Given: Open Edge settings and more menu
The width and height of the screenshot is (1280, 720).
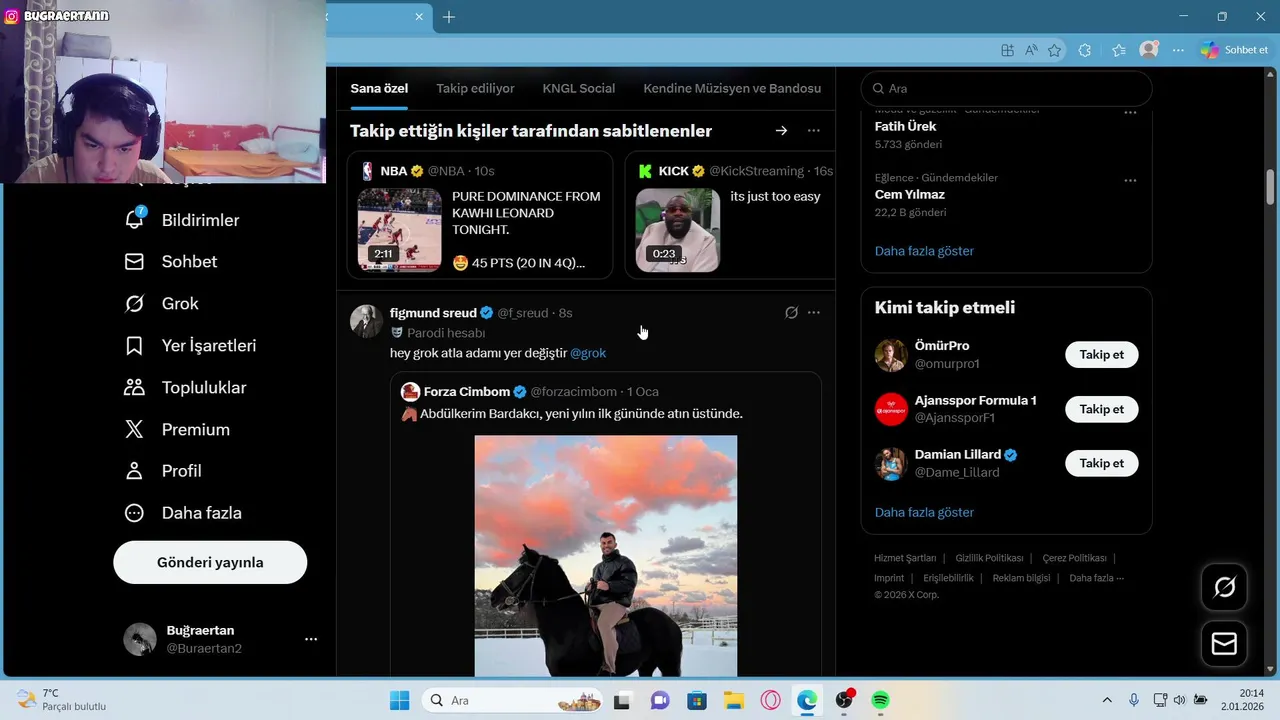Looking at the screenshot, I should [x=1179, y=50].
